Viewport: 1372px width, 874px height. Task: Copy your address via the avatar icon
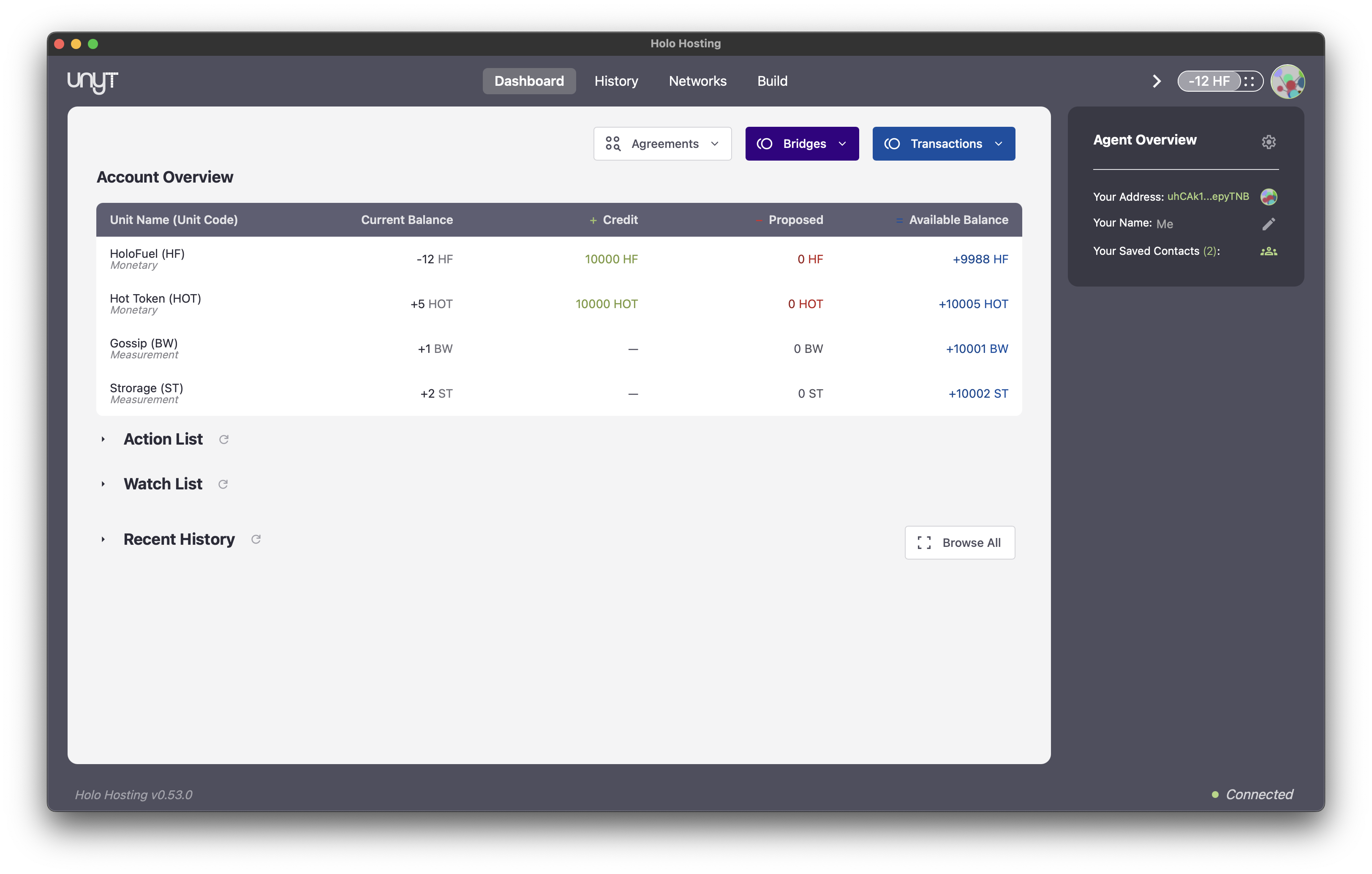pos(1269,197)
